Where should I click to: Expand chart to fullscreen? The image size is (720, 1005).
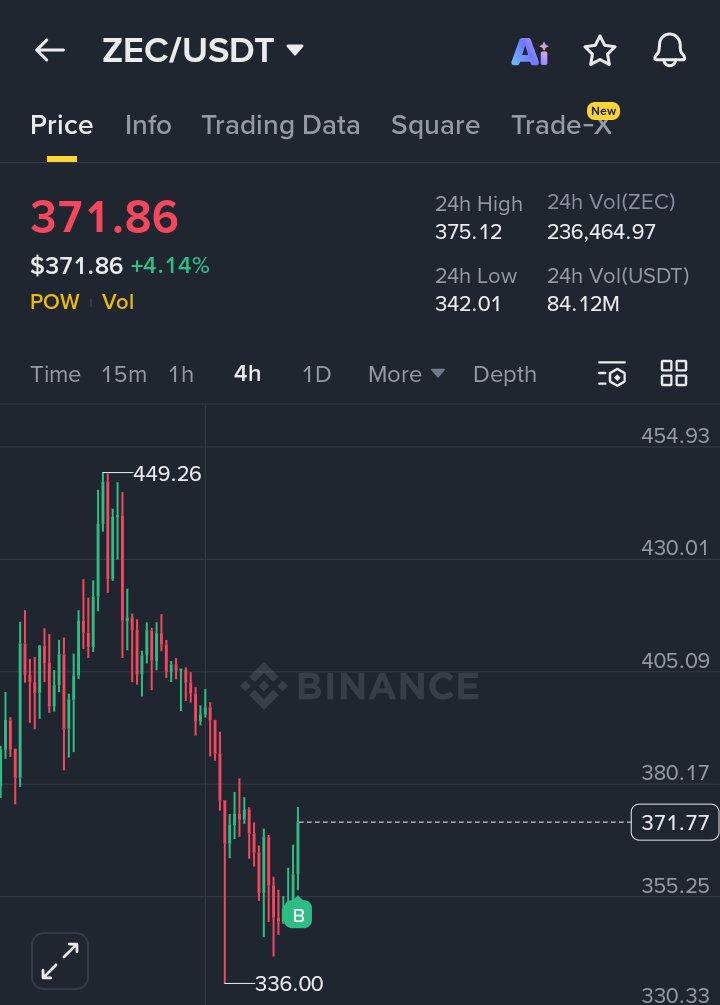tap(60, 961)
